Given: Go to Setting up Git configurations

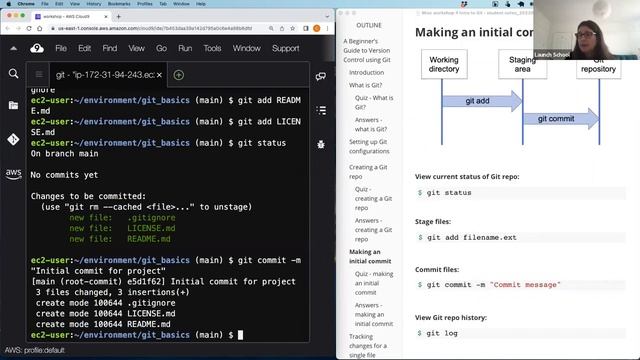Looking at the screenshot, I should (x=369, y=146).
